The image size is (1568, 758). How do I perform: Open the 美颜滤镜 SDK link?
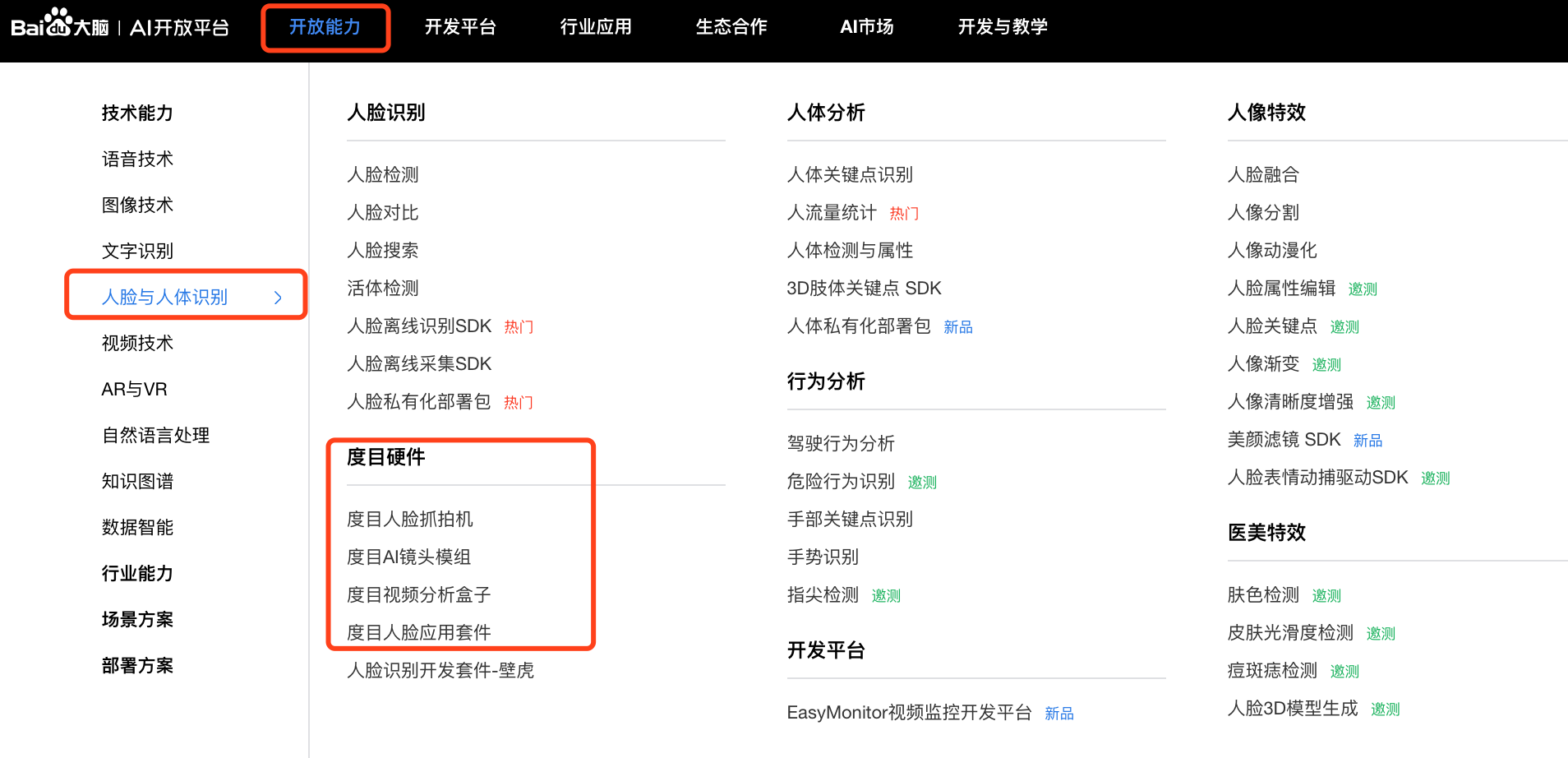pyautogui.click(x=1284, y=439)
